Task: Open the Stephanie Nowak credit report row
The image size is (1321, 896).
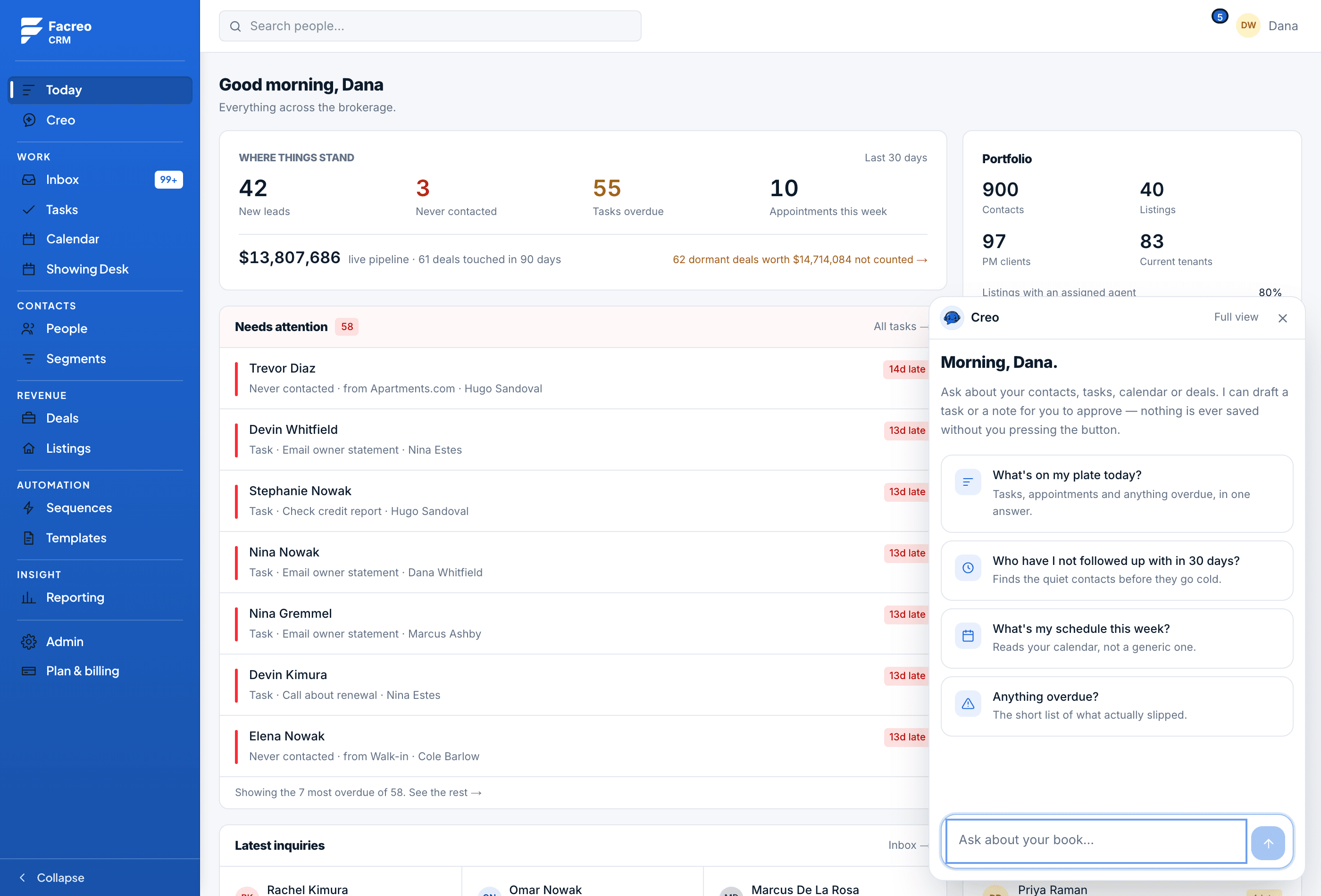Action: click(x=574, y=500)
